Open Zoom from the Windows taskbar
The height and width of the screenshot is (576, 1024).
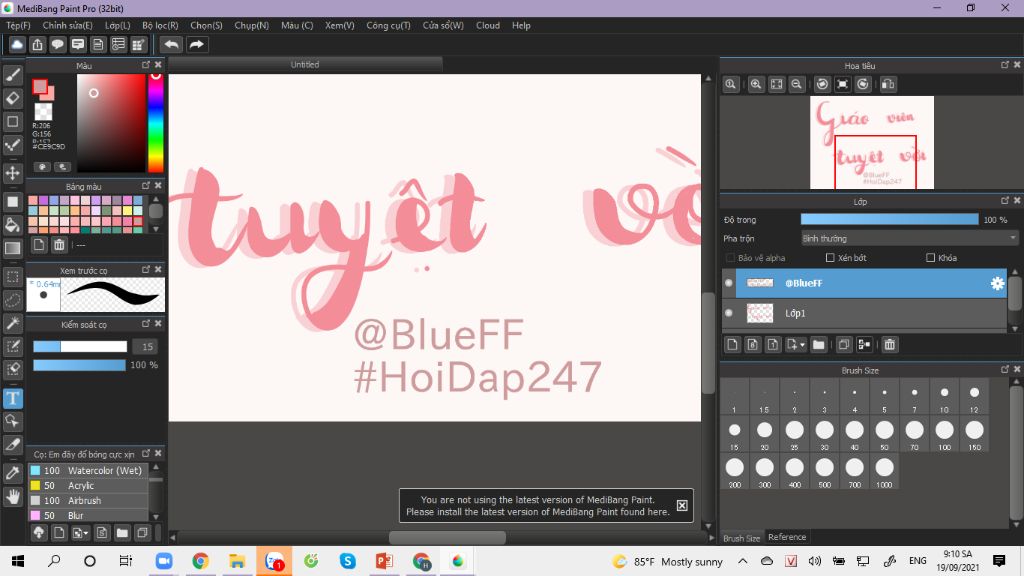tap(163, 561)
